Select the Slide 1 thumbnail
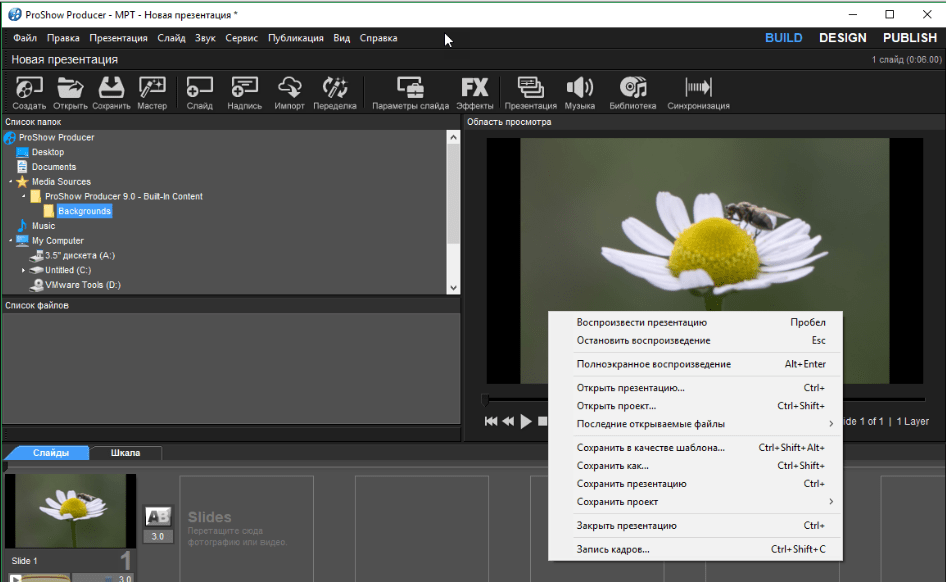The width and height of the screenshot is (946, 582). (70, 511)
